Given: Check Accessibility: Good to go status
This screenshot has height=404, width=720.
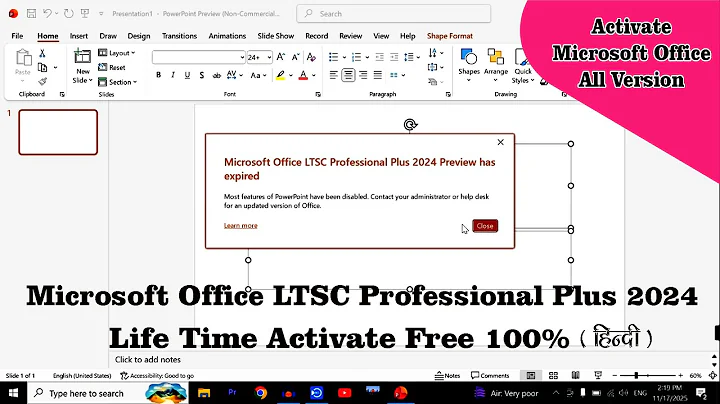Looking at the screenshot, I should point(157,376).
